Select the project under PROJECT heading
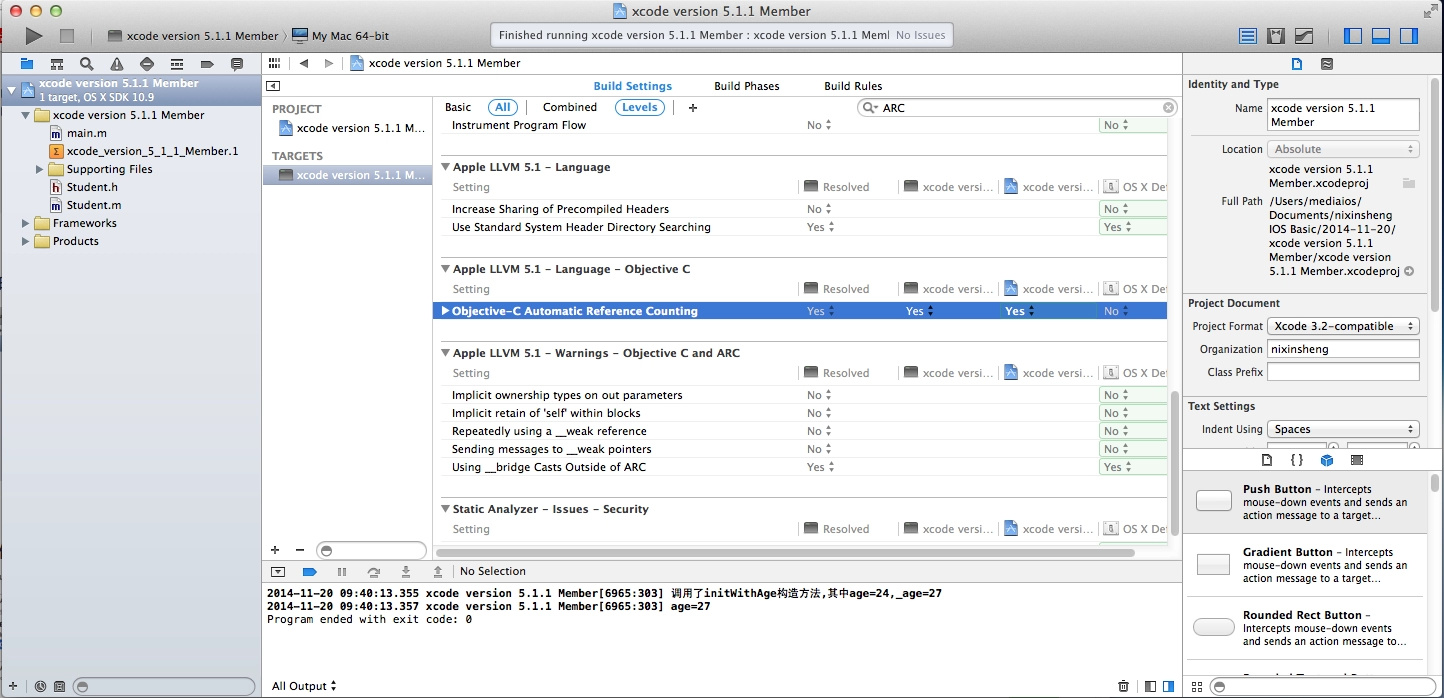 point(351,128)
